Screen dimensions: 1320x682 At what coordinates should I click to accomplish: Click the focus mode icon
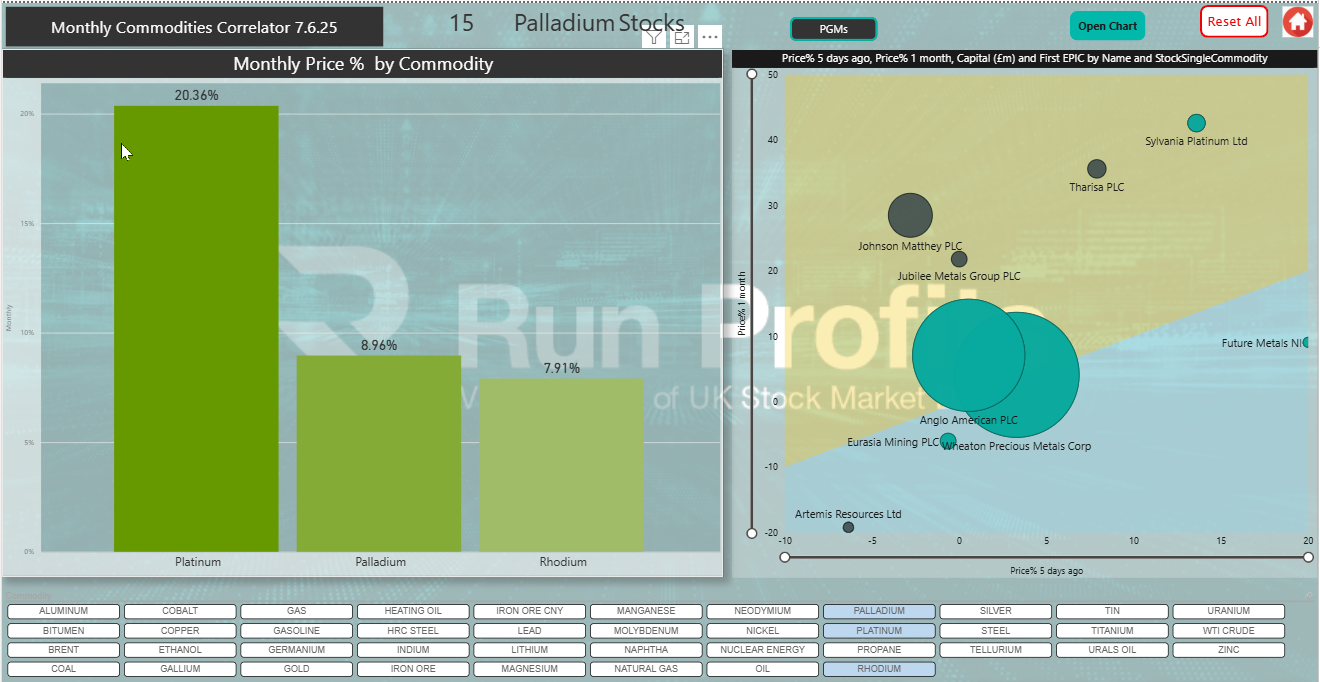(682, 38)
